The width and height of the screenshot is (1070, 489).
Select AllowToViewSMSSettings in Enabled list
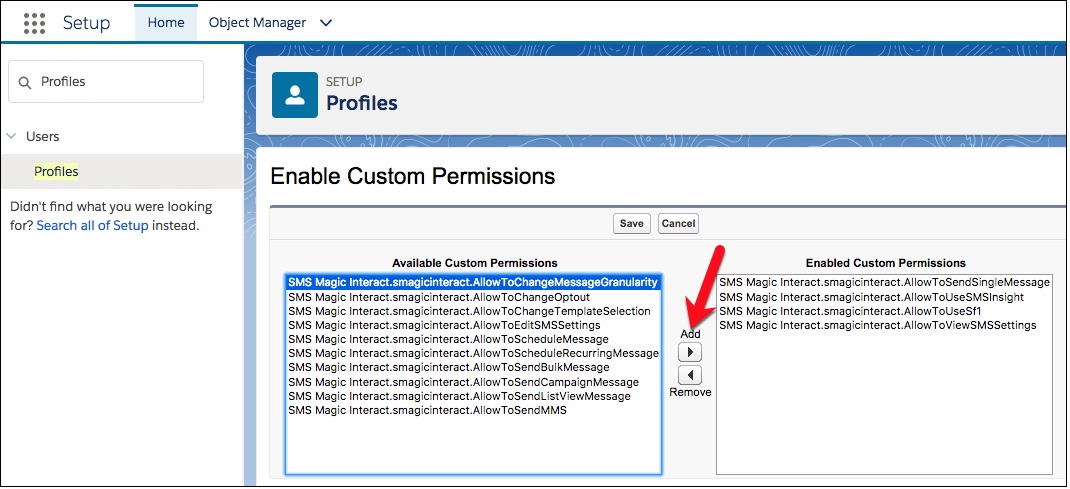884,325
